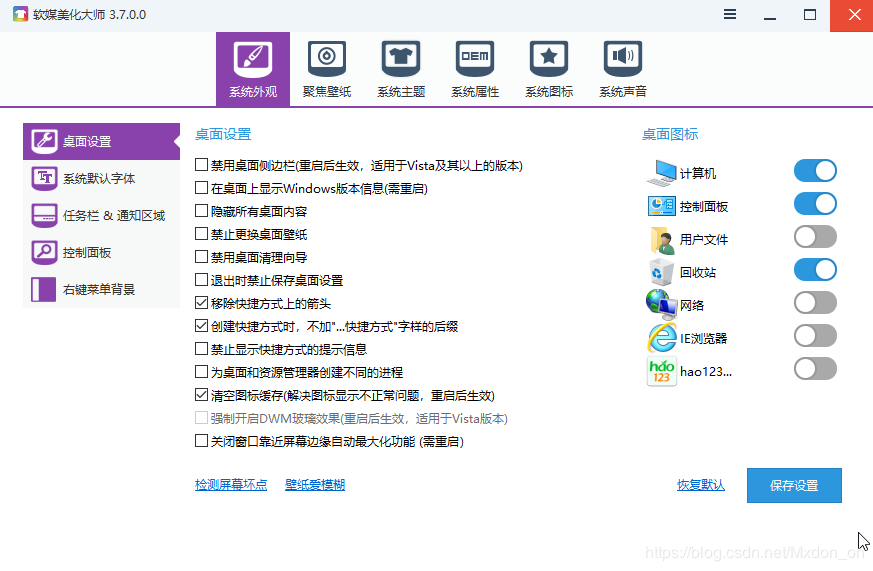
Task: Open the 系统属性 OEM icon
Action: (x=475, y=59)
